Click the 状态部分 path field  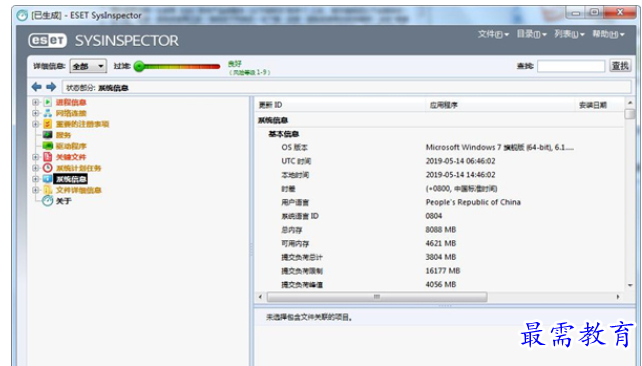[x=346, y=87]
